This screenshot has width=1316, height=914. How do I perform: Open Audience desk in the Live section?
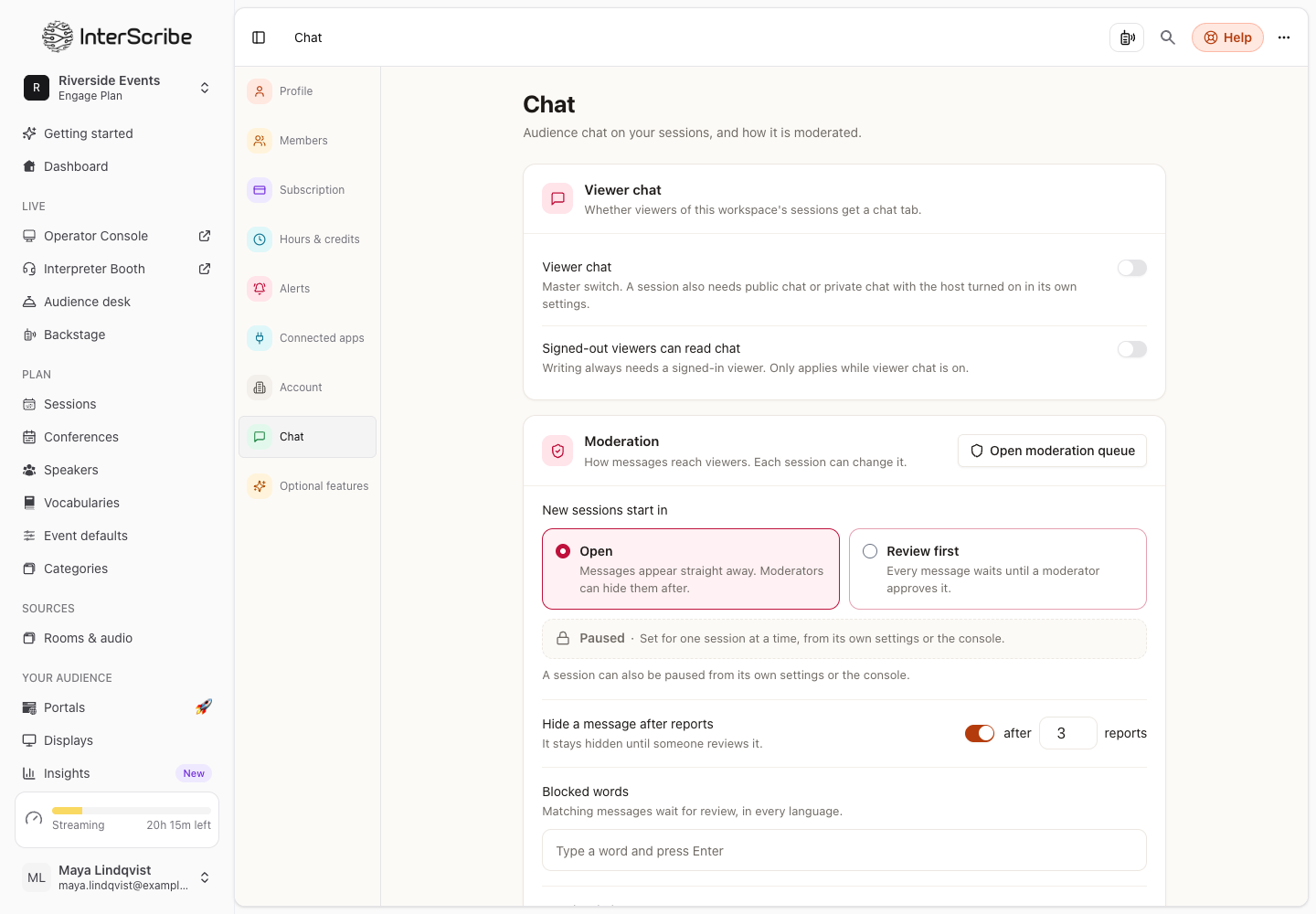[x=117, y=302]
